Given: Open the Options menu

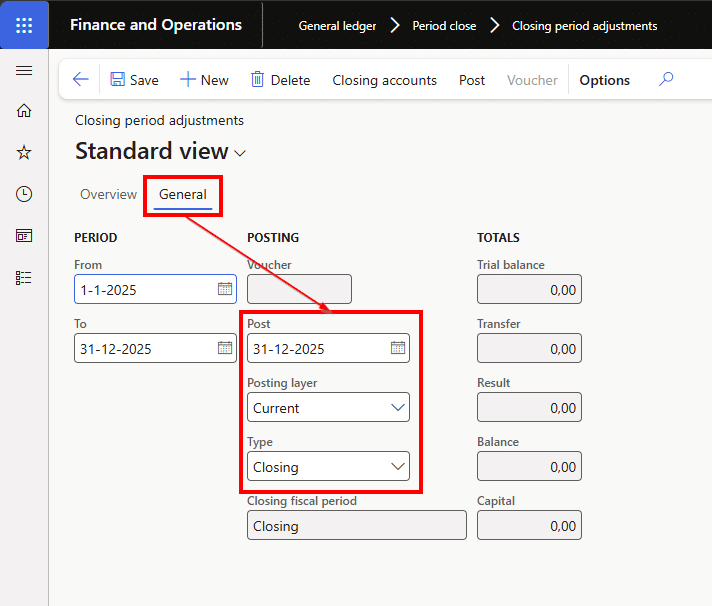Looking at the screenshot, I should coord(604,80).
